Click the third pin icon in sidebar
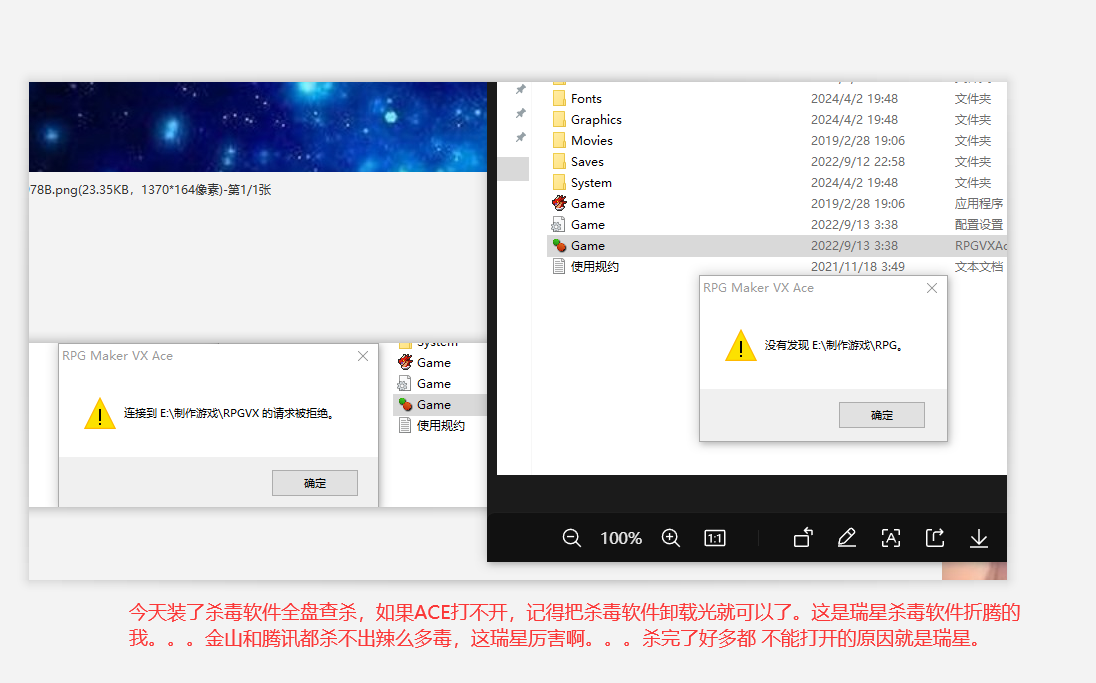Image resolution: width=1096 pixels, height=683 pixels. [x=521, y=137]
